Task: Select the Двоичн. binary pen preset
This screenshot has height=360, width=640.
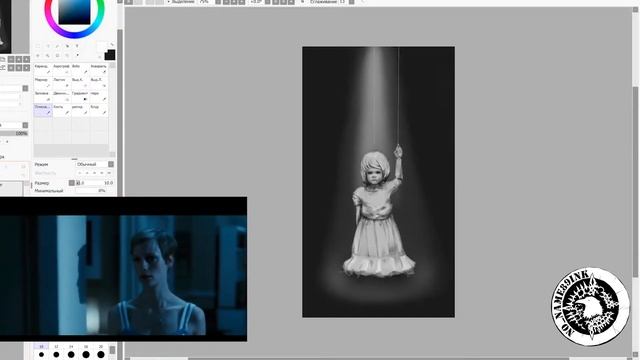Action: click(62, 96)
